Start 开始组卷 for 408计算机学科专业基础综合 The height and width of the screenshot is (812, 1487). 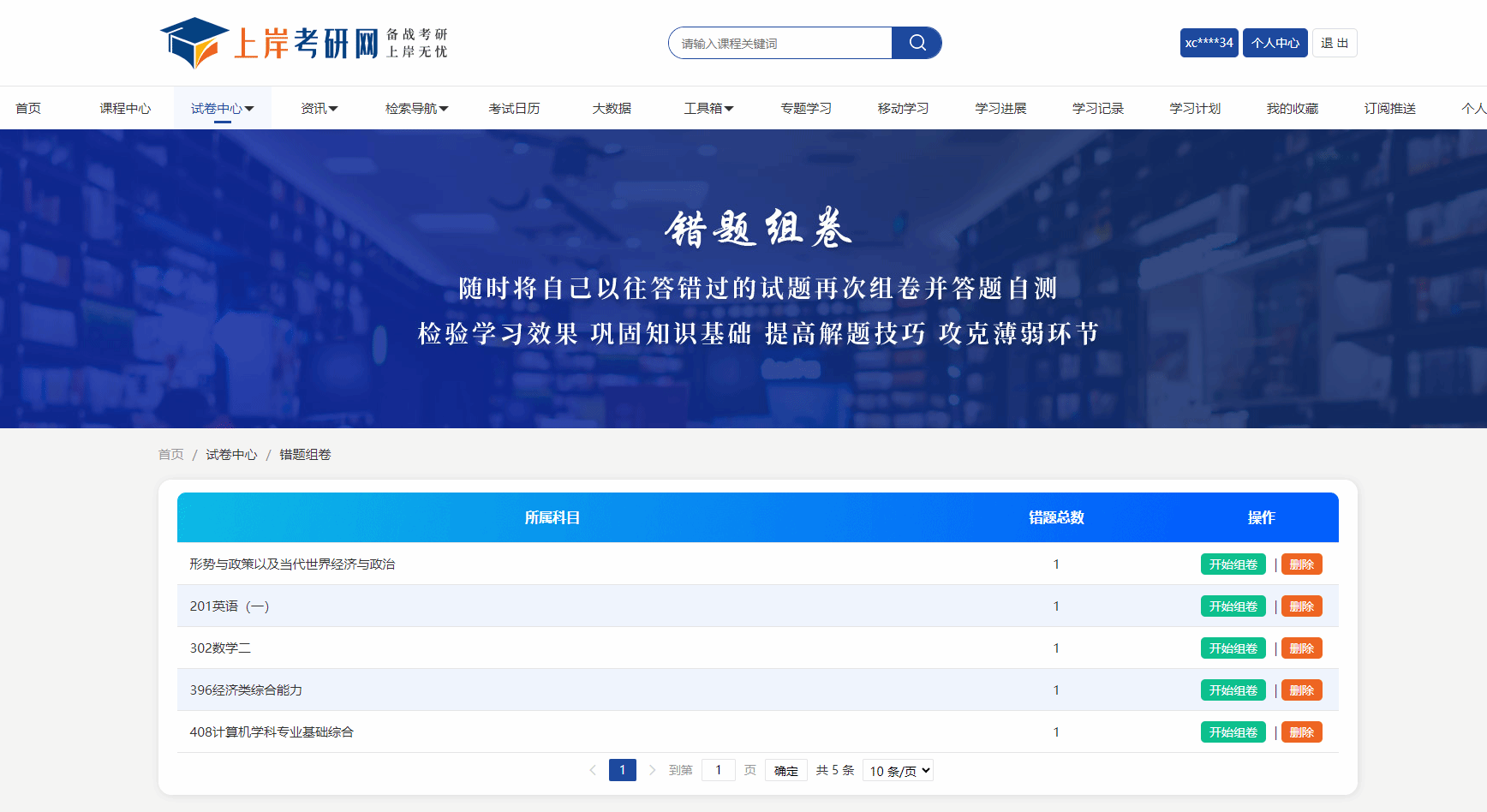pyautogui.click(x=1233, y=732)
